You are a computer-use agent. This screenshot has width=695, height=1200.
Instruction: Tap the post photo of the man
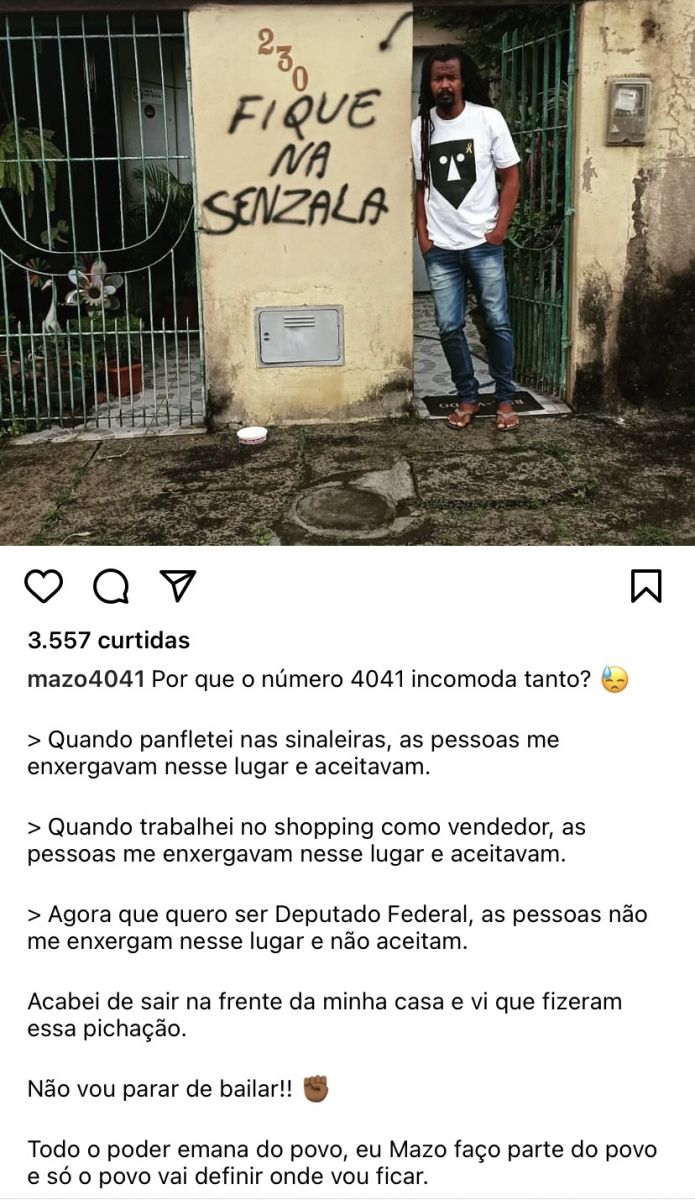click(x=347, y=272)
